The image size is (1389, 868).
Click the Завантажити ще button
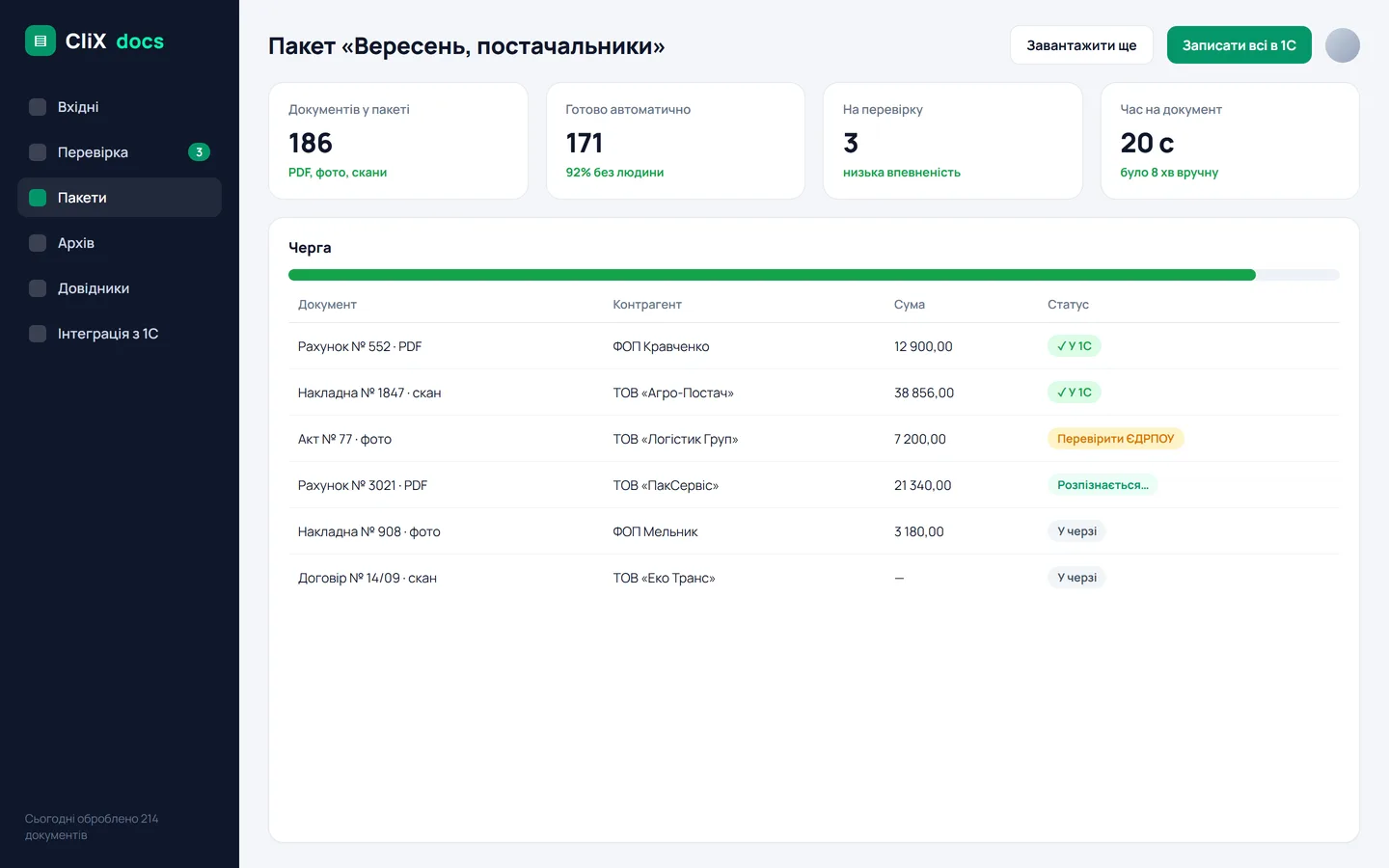tap(1081, 45)
